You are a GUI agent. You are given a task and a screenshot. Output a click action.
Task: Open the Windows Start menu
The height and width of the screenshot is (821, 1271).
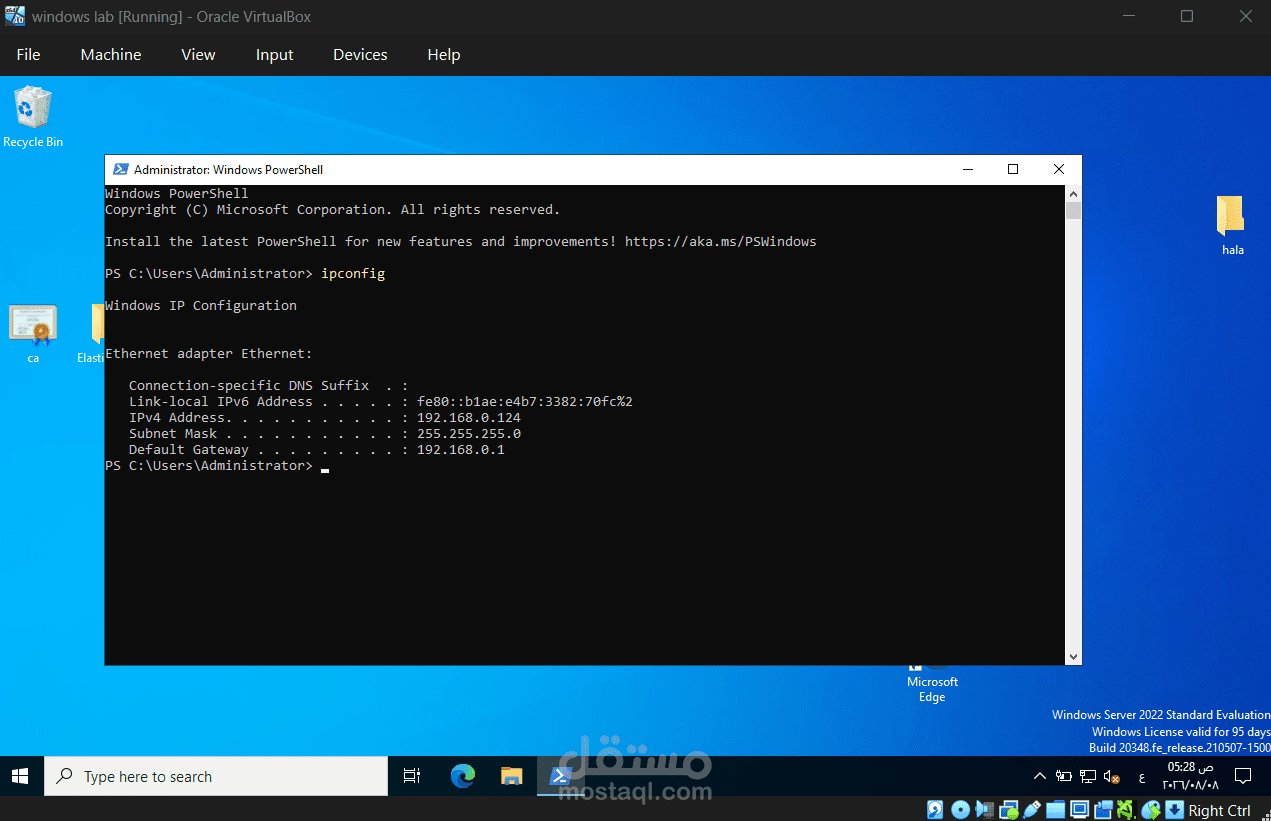pos(20,776)
